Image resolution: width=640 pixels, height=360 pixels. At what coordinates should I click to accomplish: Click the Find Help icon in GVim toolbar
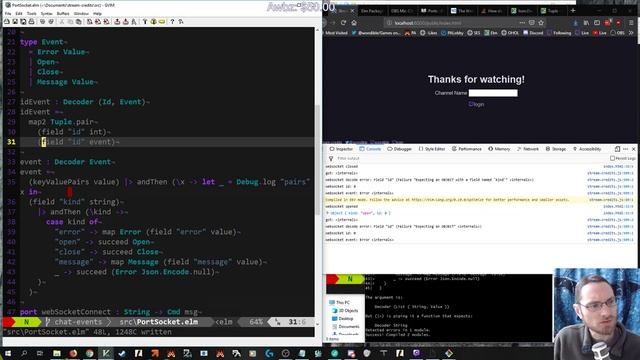click(180, 22)
